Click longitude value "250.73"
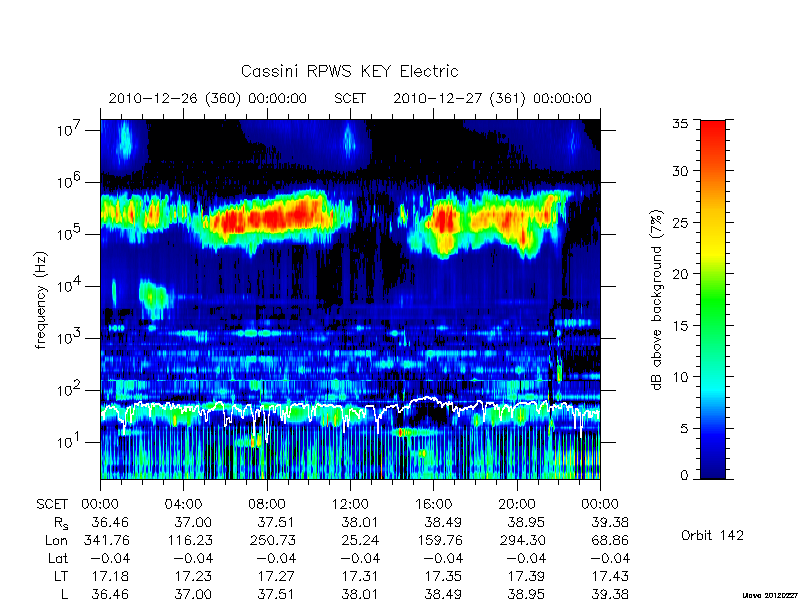Viewport: 800px width, 600px height. (x=272, y=540)
